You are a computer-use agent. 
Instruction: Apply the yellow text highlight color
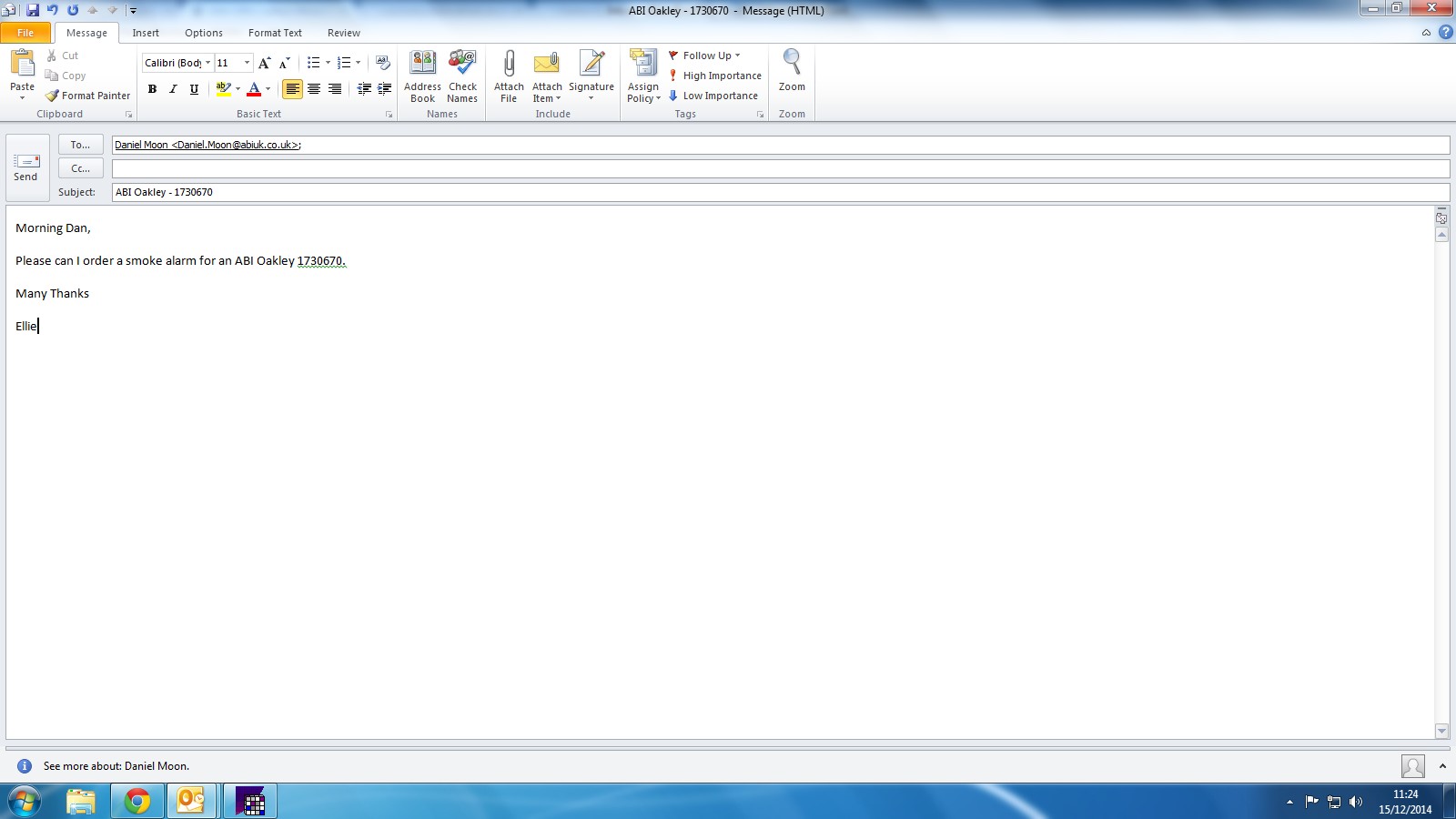223,89
